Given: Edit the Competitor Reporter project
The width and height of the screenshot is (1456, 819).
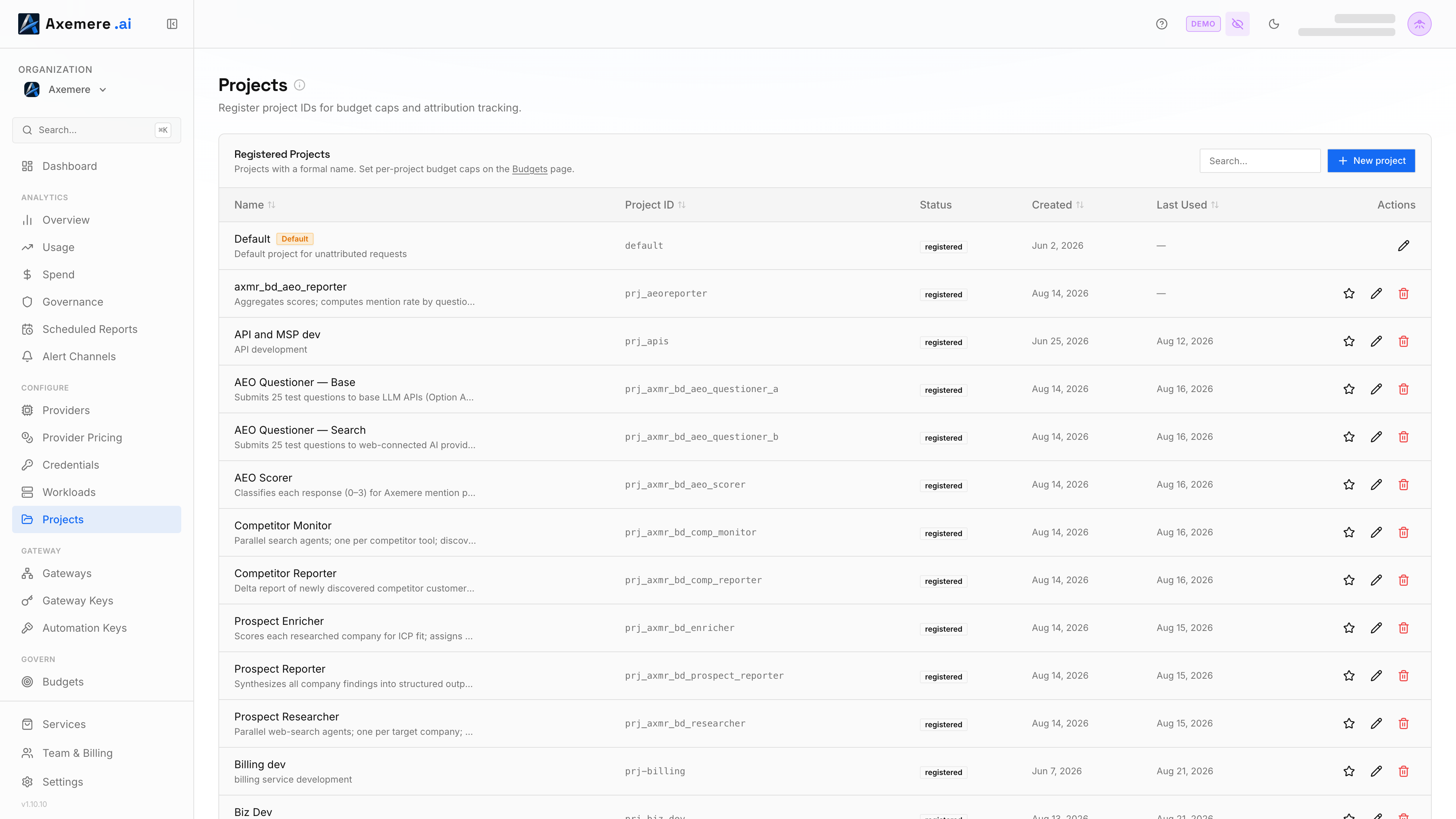Looking at the screenshot, I should pos(1376,580).
